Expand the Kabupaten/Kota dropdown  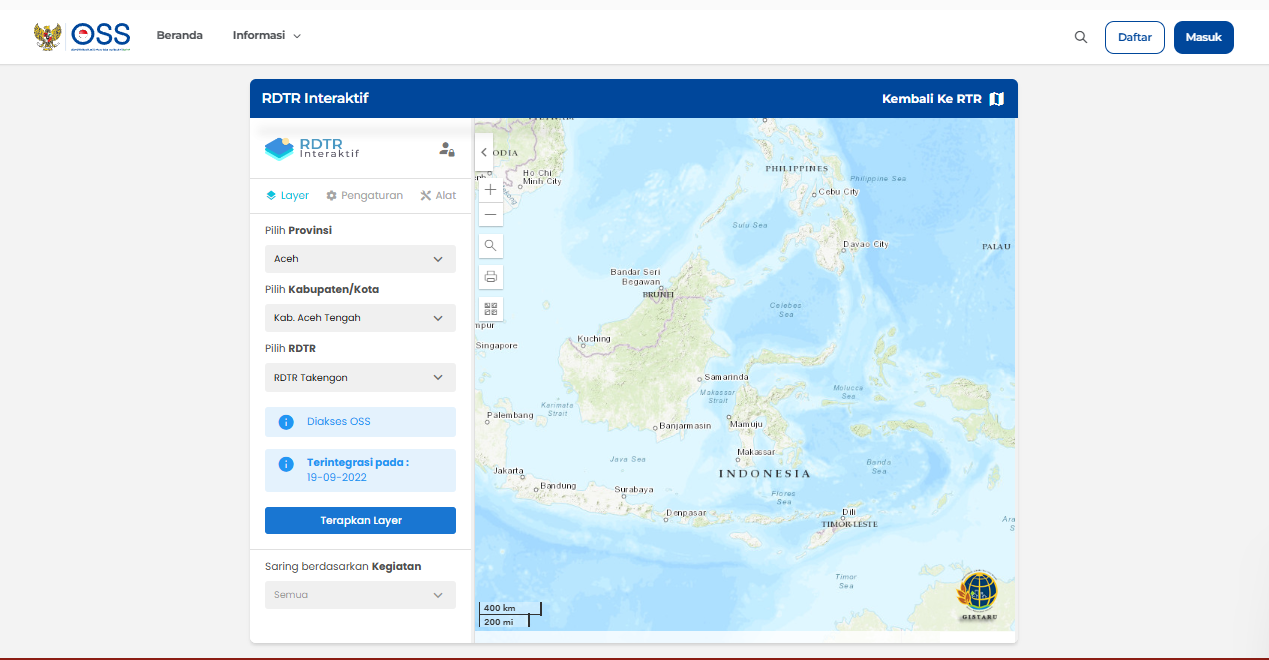pos(360,318)
